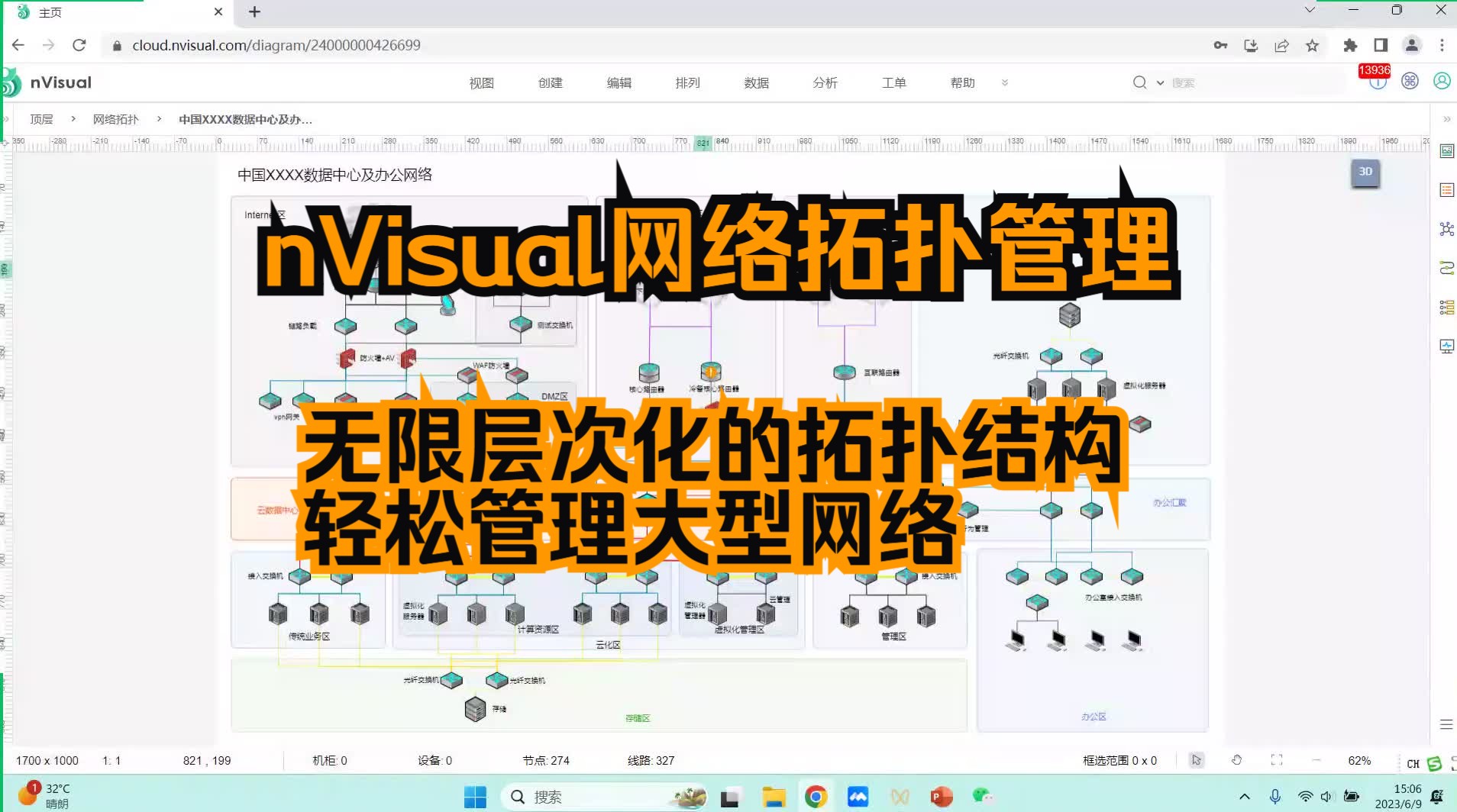Click 节点: 274 status entry
Image resolution: width=1457 pixels, height=812 pixels.
pyautogui.click(x=546, y=760)
